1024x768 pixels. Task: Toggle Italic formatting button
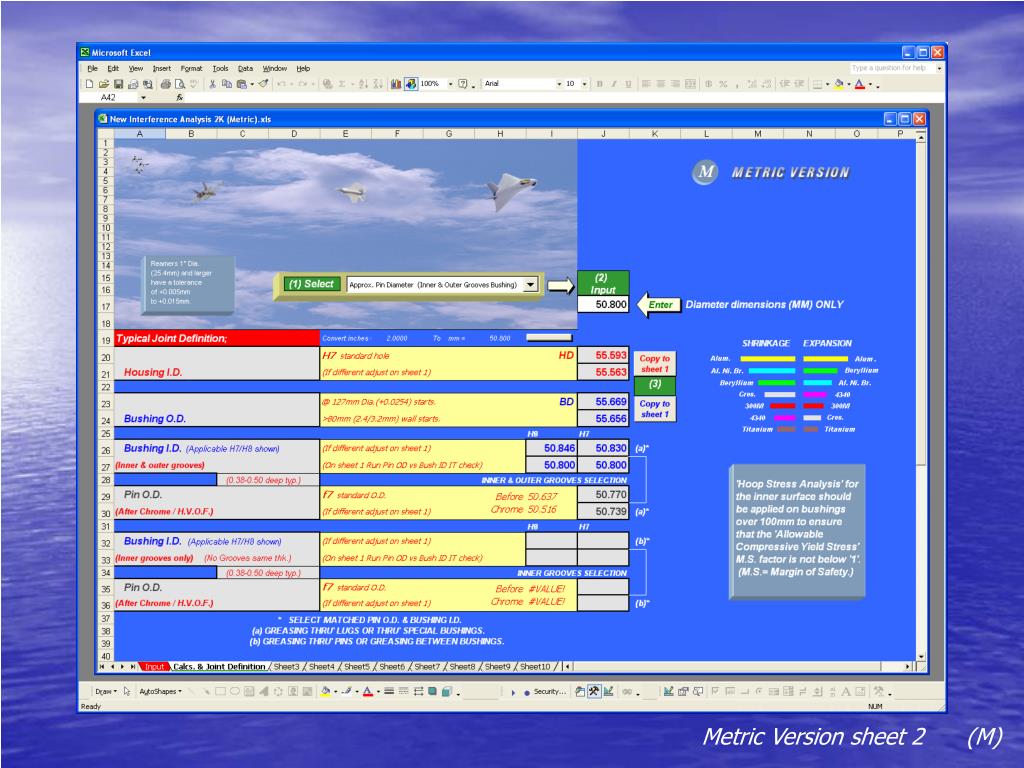613,84
